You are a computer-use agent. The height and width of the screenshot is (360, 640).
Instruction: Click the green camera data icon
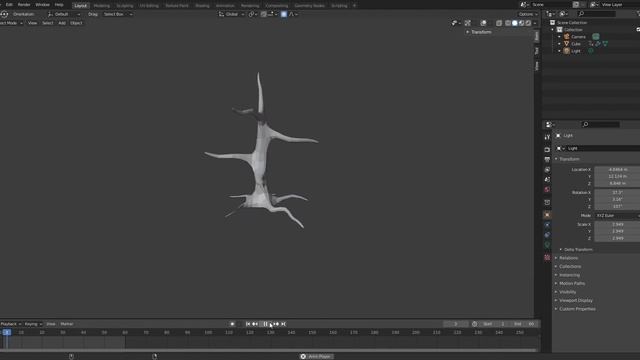pos(596,37)
